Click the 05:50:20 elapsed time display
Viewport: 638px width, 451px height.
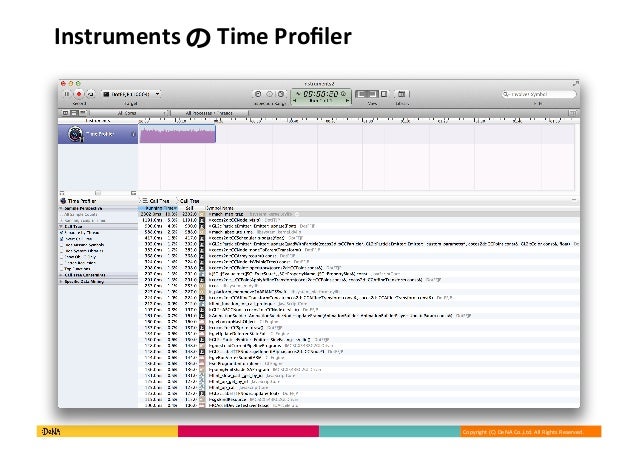[321, 94]
